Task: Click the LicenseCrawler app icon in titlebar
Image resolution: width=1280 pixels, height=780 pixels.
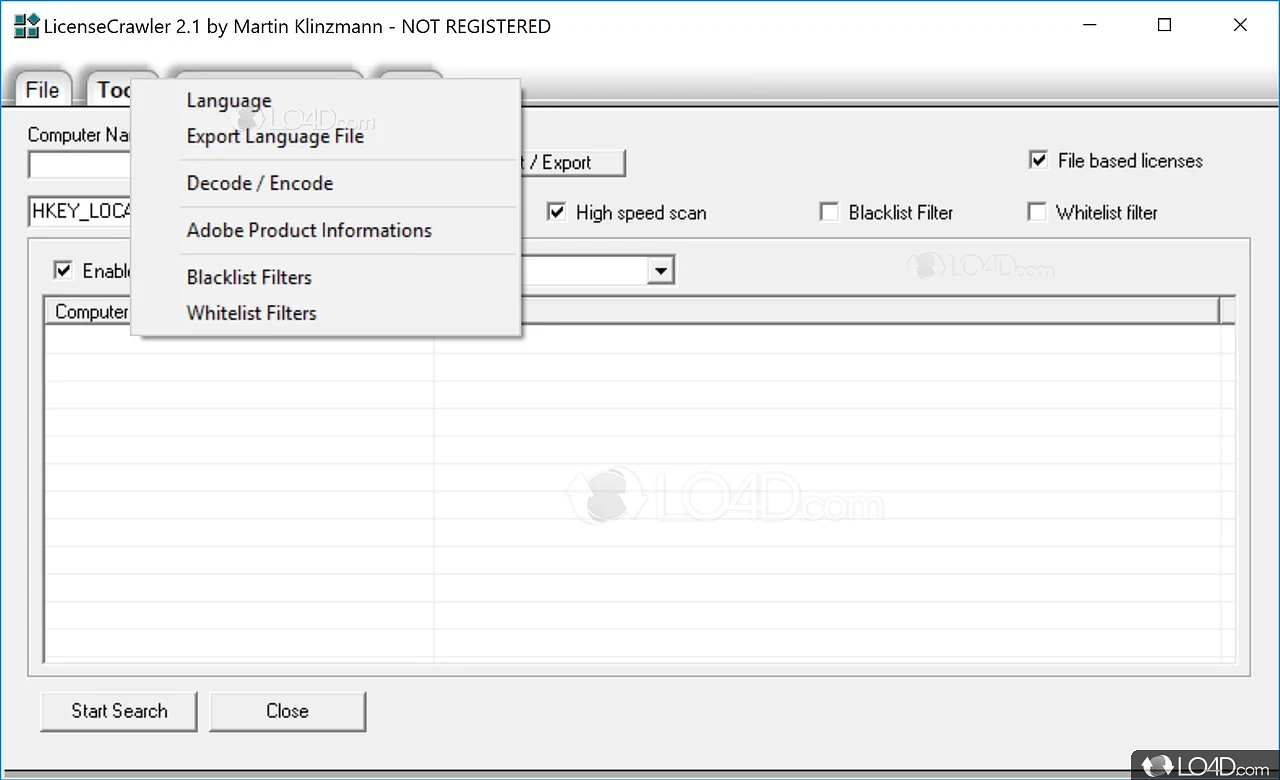Action: (26, 26)
